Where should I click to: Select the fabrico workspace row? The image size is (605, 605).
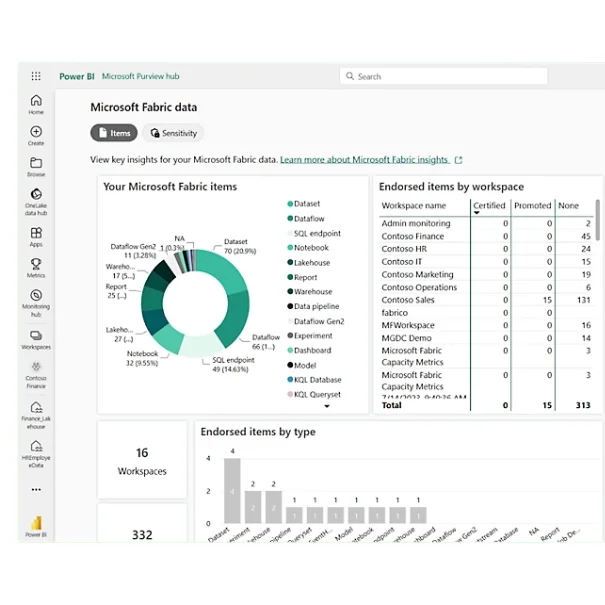(486, 313)
